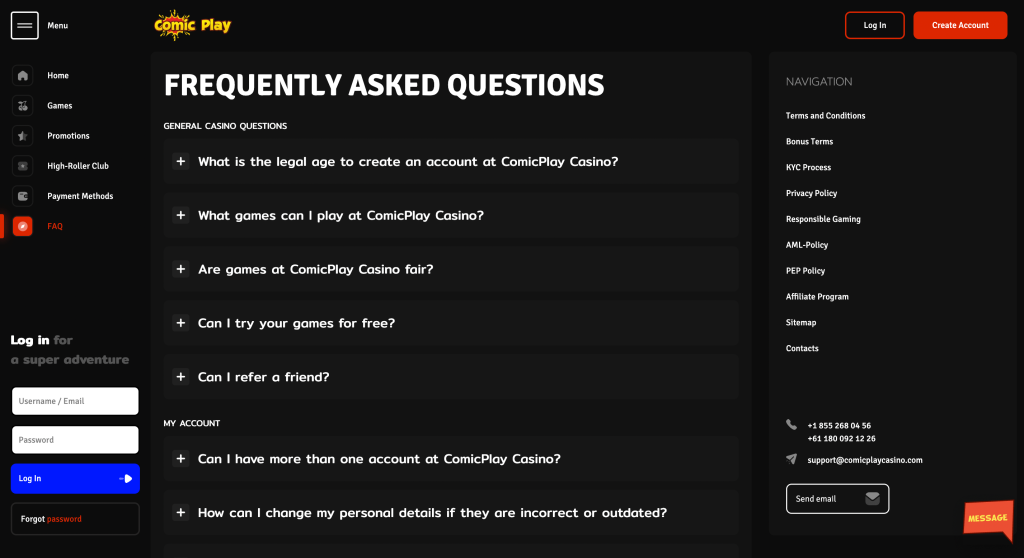The width and height of the screenshot is (1024, 558).
Task: Click the High-Roller Club icon
Action: coord(23,166)
